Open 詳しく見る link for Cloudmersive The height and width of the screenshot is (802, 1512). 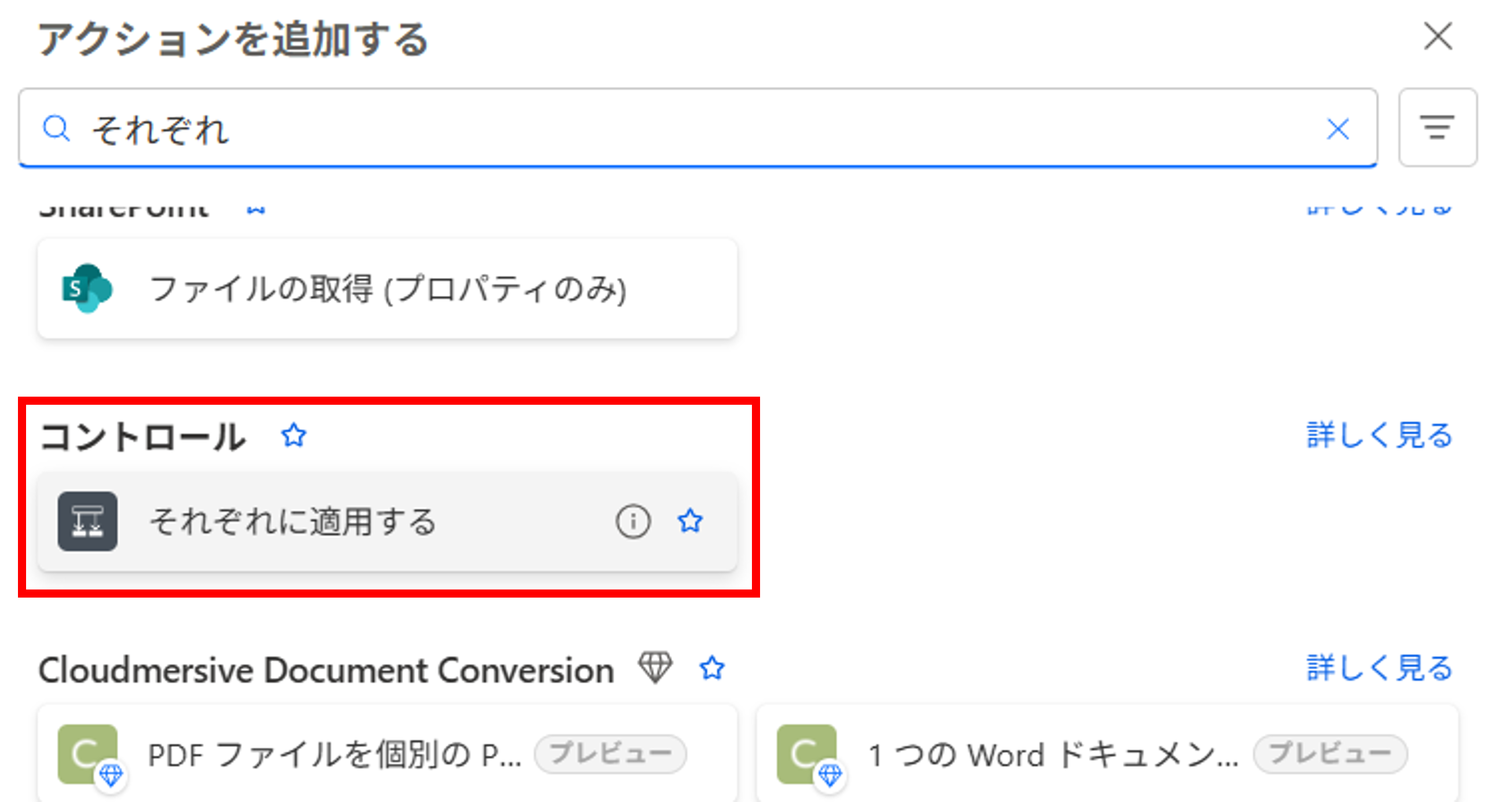point(1379,668)
